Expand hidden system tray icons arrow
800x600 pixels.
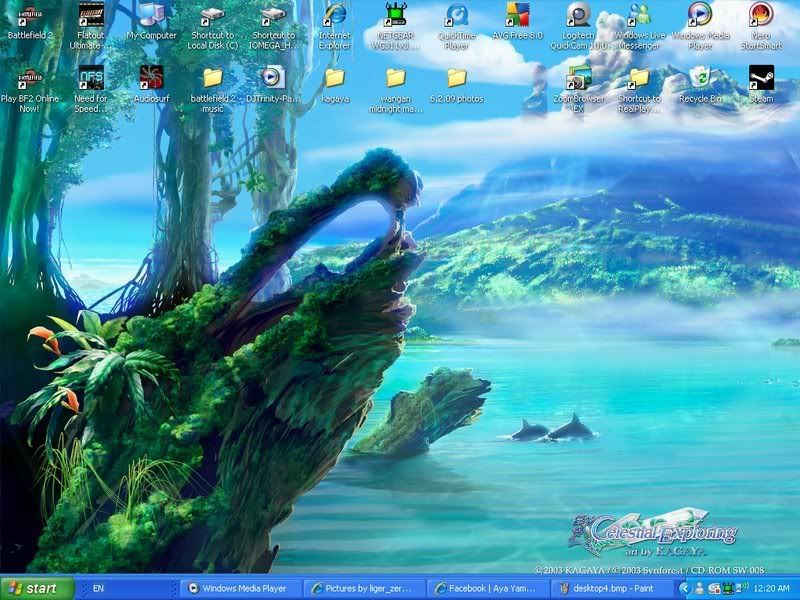coord(685,588)
